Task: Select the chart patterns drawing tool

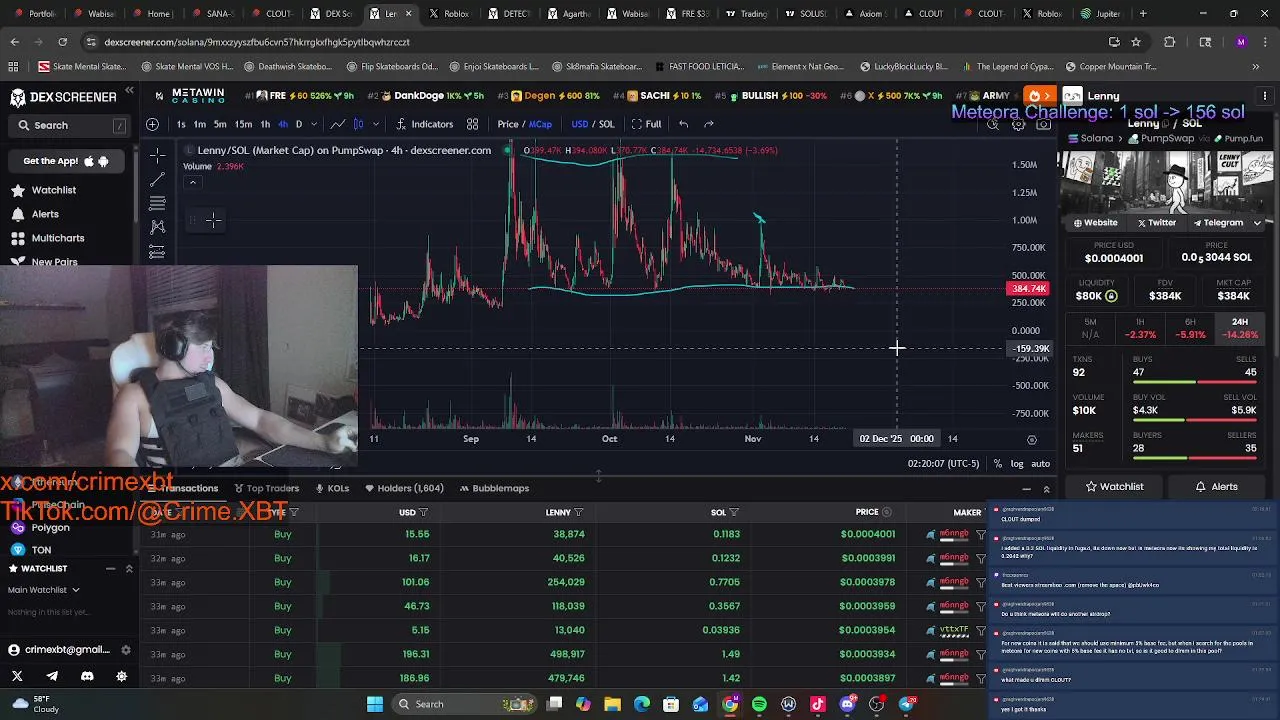Action: point(157,227)
